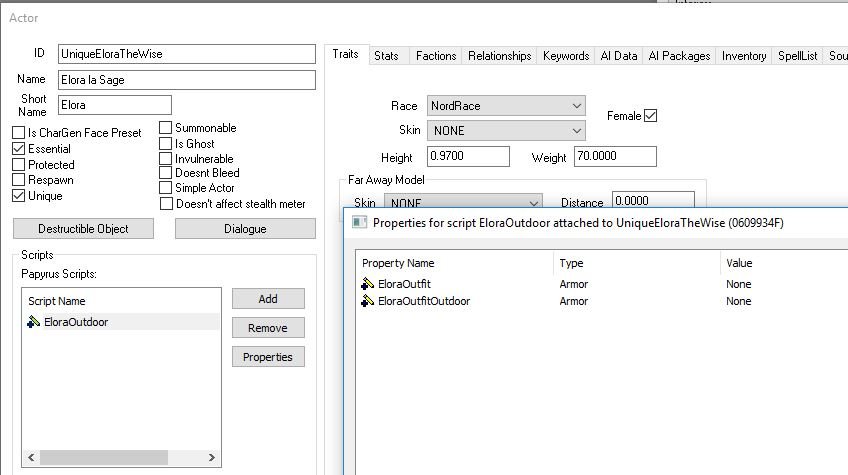Screen dimensions: 848x475
Task: Toggle Doesn't affect stealth meter checkbox
Action: click(167, 204)
